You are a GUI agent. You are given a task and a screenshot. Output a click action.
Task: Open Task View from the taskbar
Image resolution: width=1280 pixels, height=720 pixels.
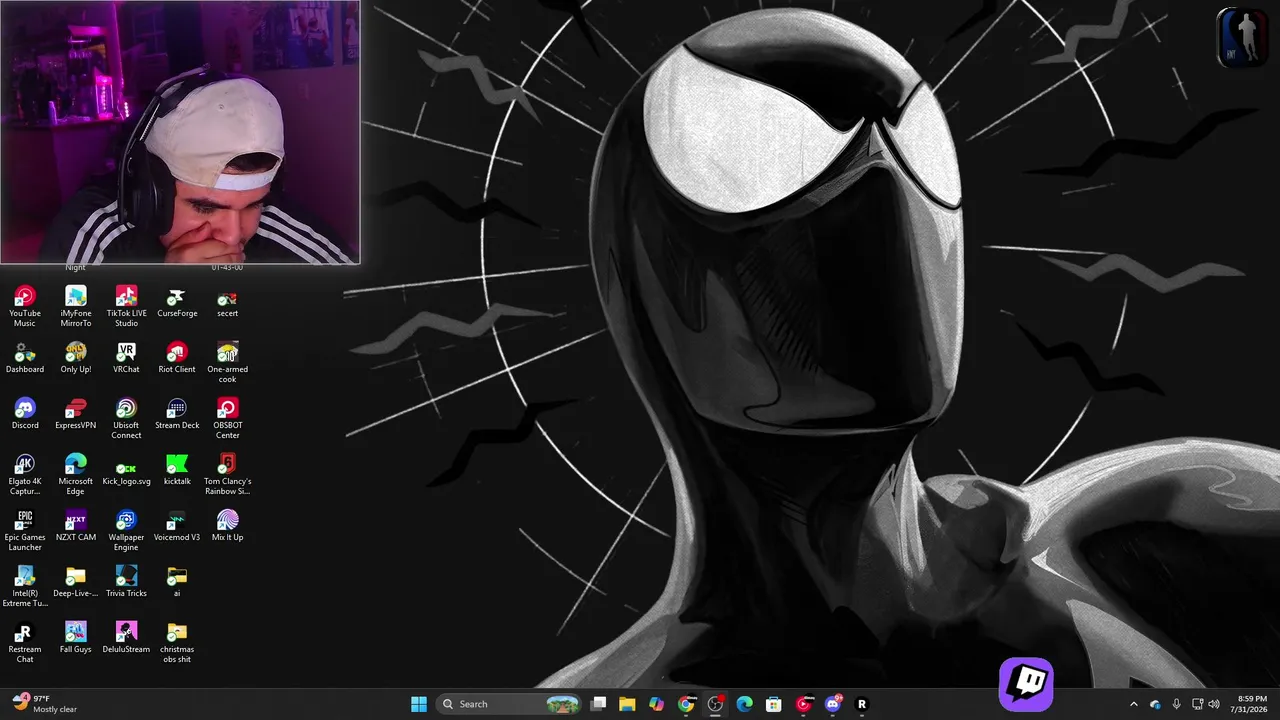pyautogui.click(x=598, y=704)
